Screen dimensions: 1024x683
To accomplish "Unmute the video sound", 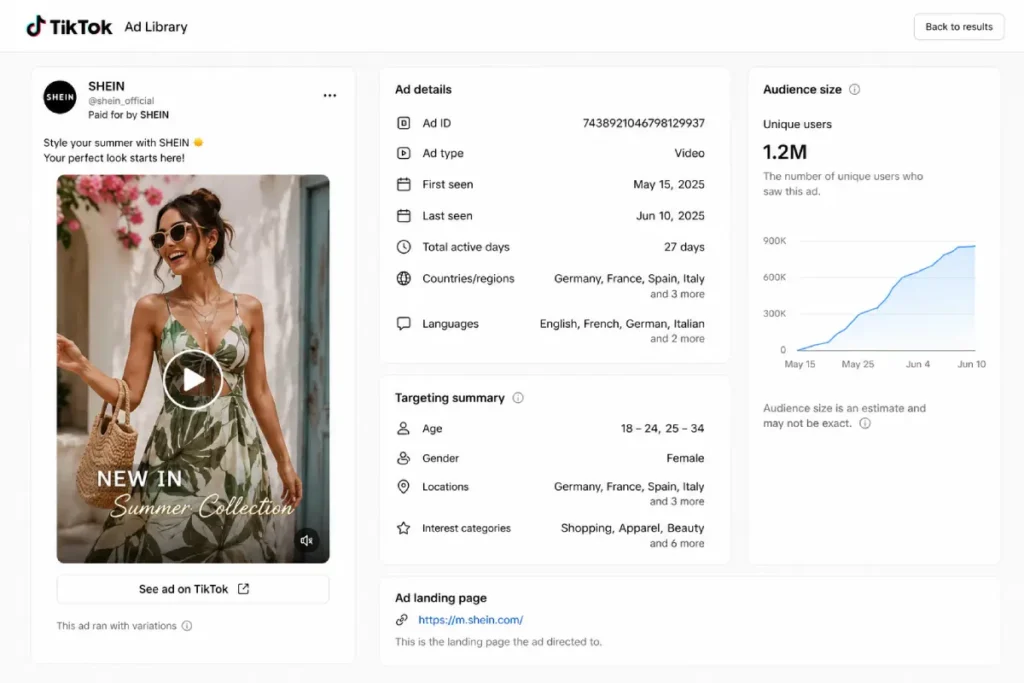I will tap(306, 540).
